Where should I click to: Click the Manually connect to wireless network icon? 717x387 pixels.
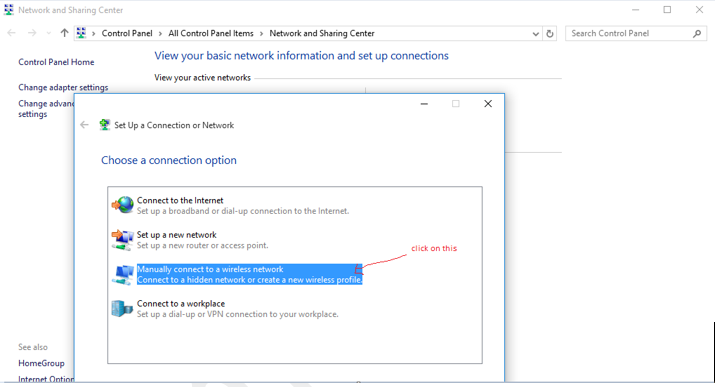[x=123, y=274]
